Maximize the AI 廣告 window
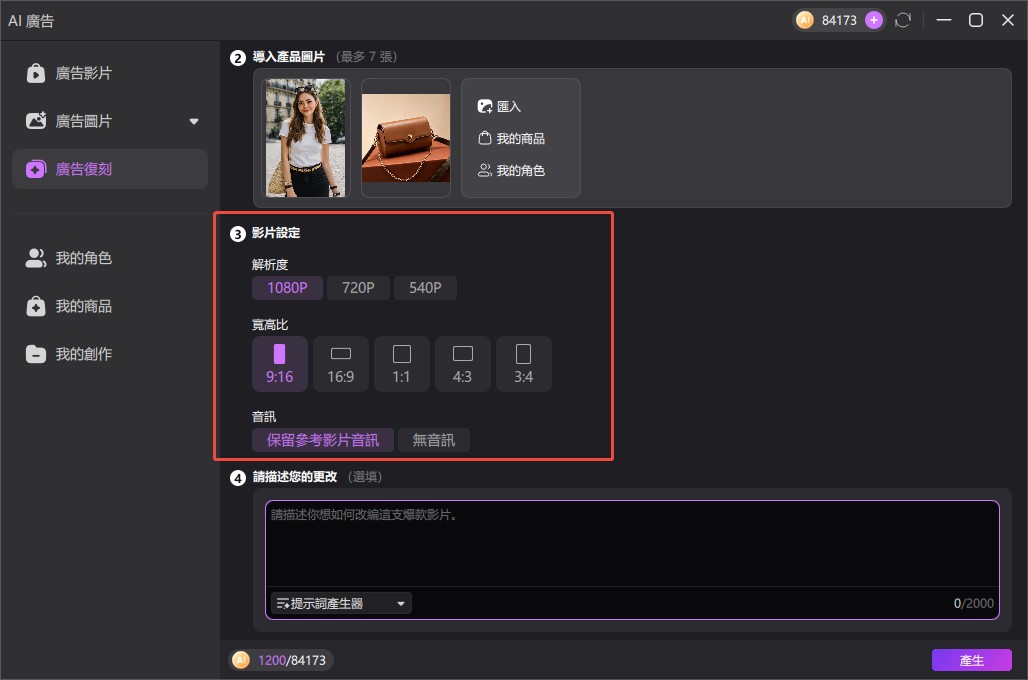 (976, 20)
